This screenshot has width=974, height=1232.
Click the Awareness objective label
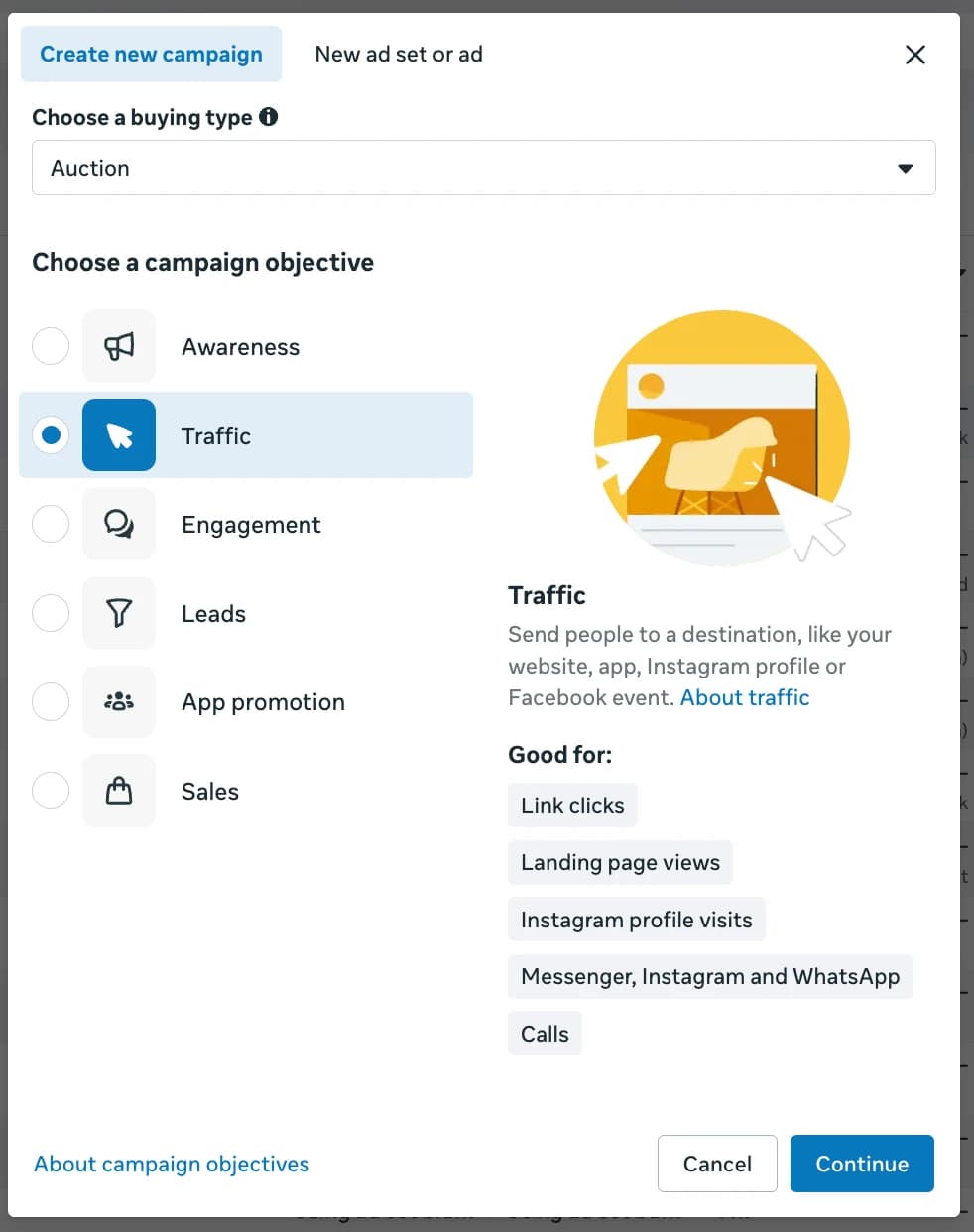[x=240, y=347]
